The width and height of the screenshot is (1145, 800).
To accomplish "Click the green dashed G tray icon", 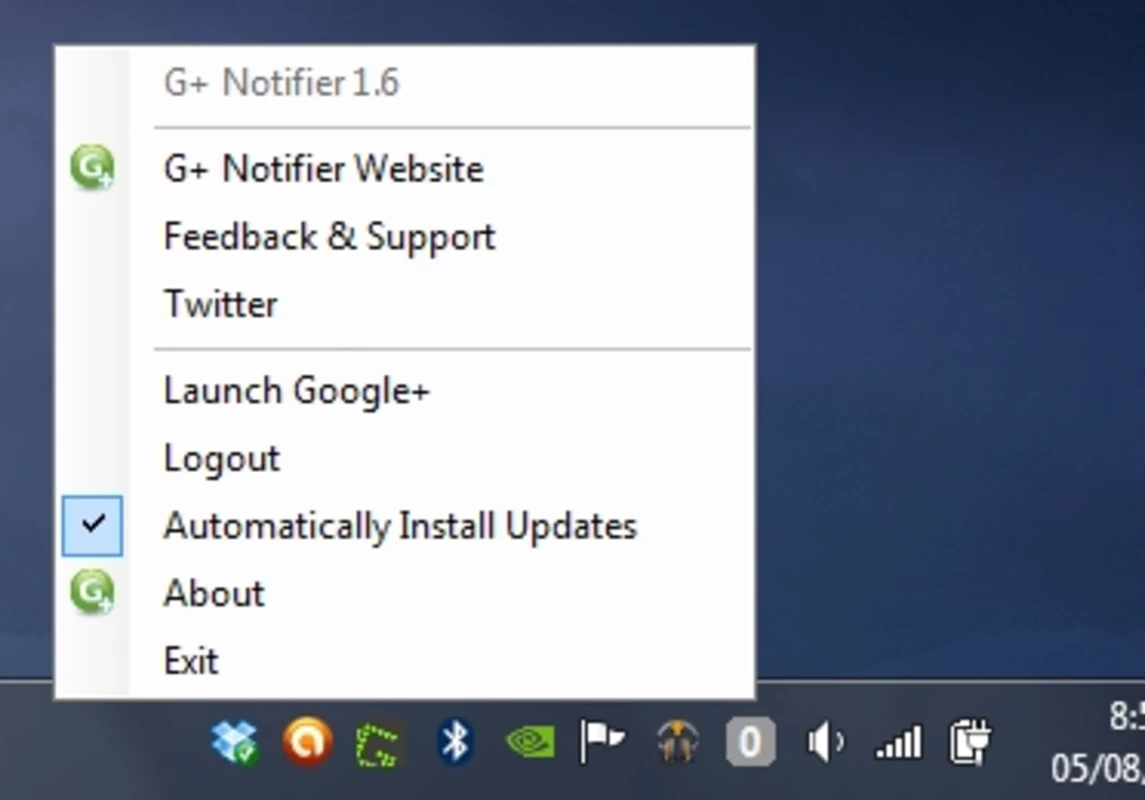I will [x=378, y=744].
